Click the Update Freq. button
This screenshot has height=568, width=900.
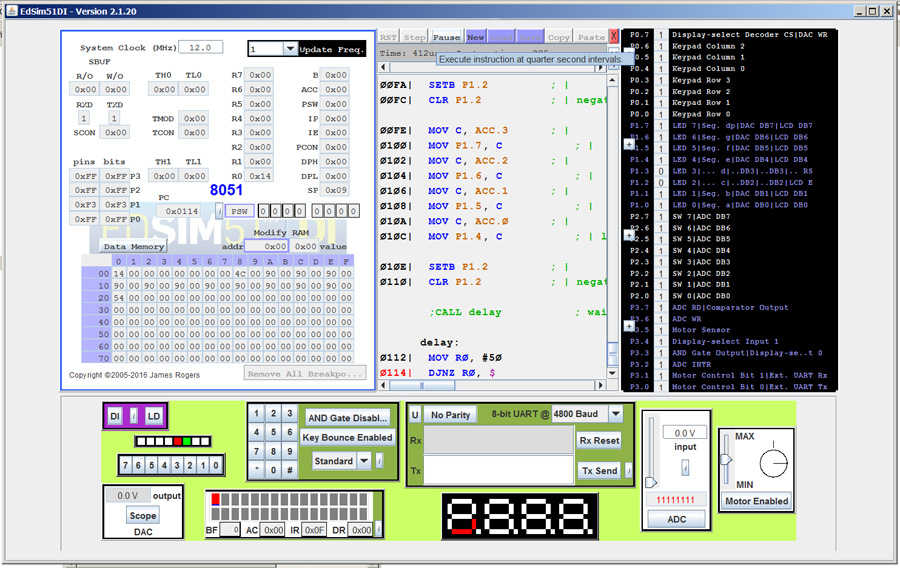click(x=332, y=49)
